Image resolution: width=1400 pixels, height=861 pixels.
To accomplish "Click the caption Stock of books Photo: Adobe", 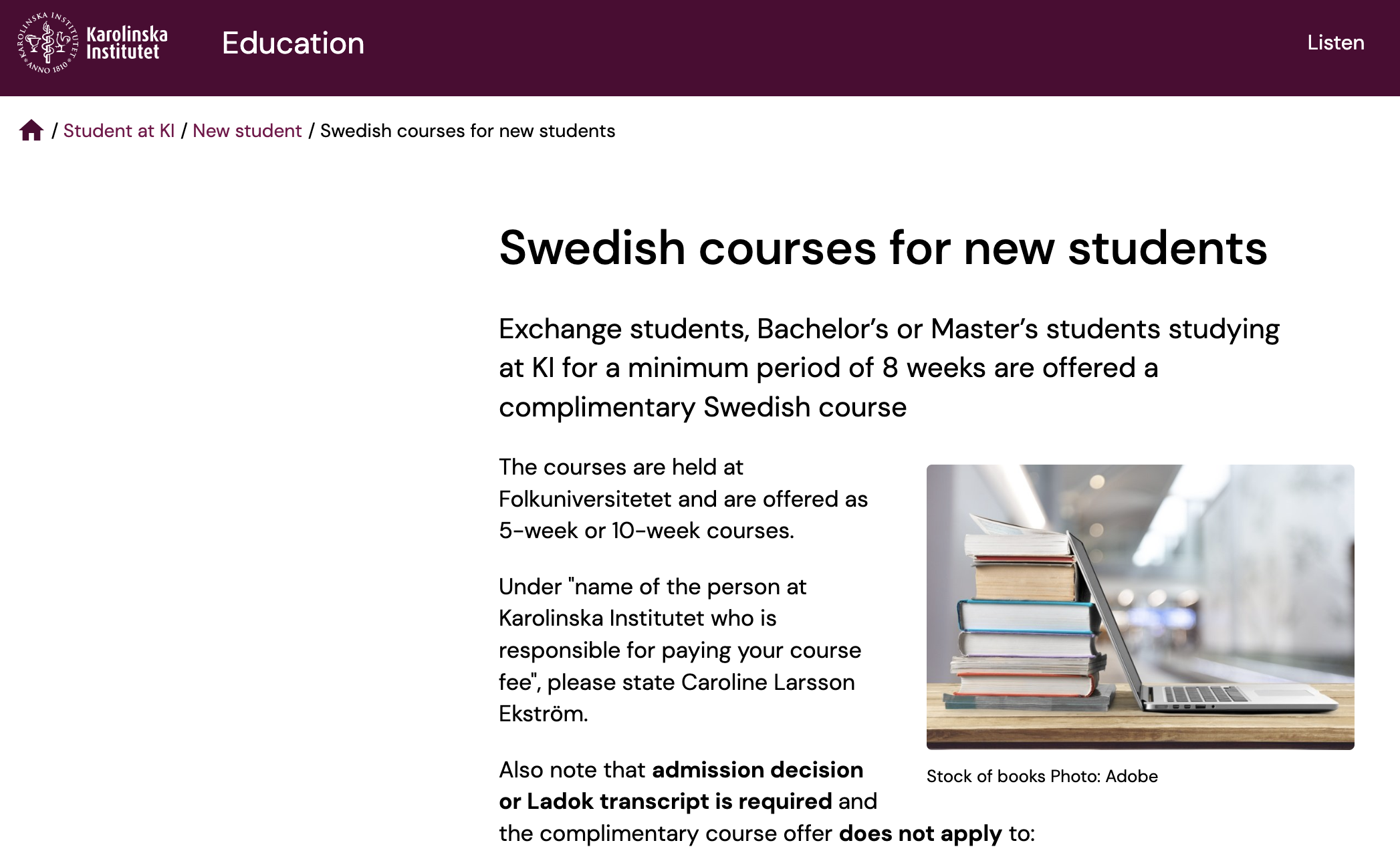I will pos(1042,776).
